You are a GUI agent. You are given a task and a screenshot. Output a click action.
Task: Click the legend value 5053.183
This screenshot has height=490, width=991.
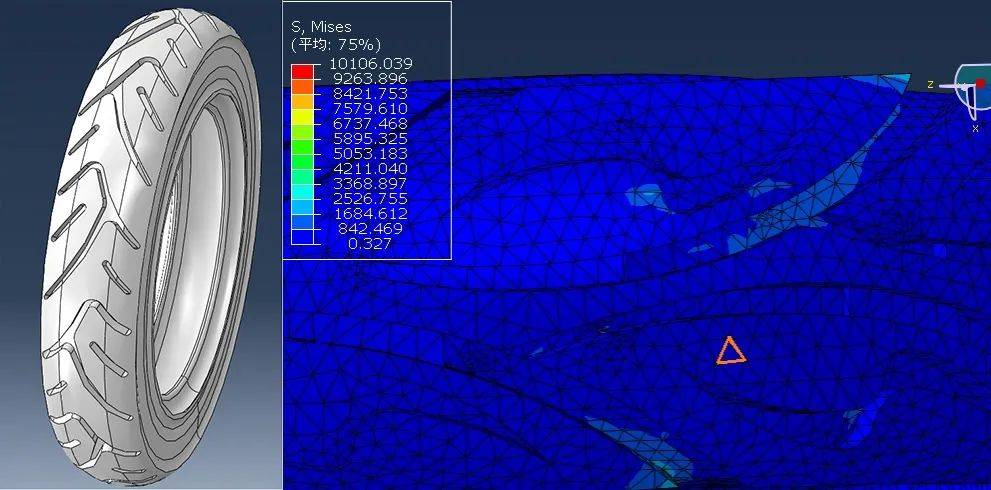[371, 154]
